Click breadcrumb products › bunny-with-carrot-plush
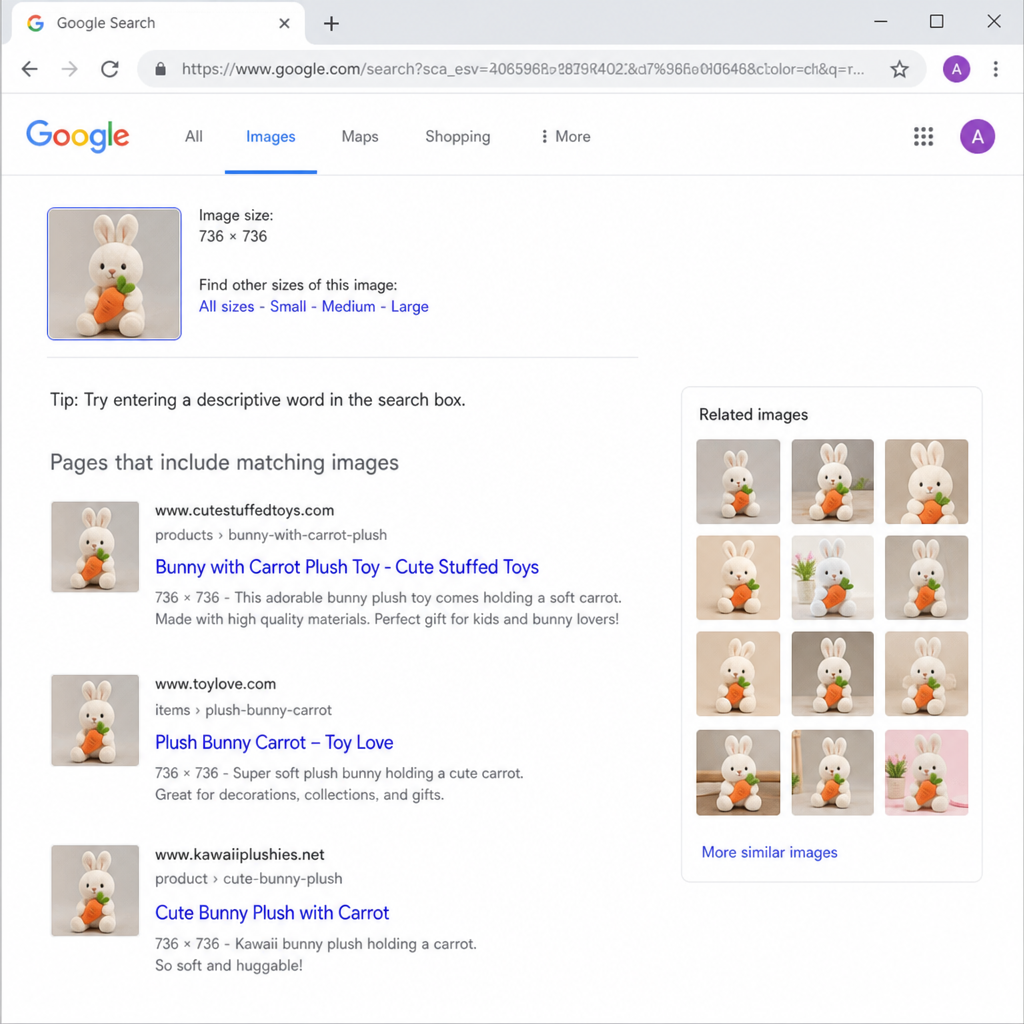Screen dimensions: 1024x1024 point(271,535)
